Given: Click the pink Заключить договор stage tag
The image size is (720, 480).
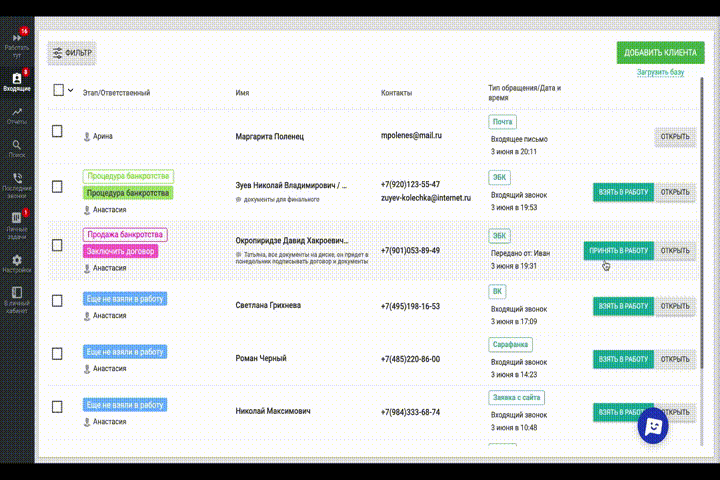Looking at the screenshot, I should click(x=120, y=251).
